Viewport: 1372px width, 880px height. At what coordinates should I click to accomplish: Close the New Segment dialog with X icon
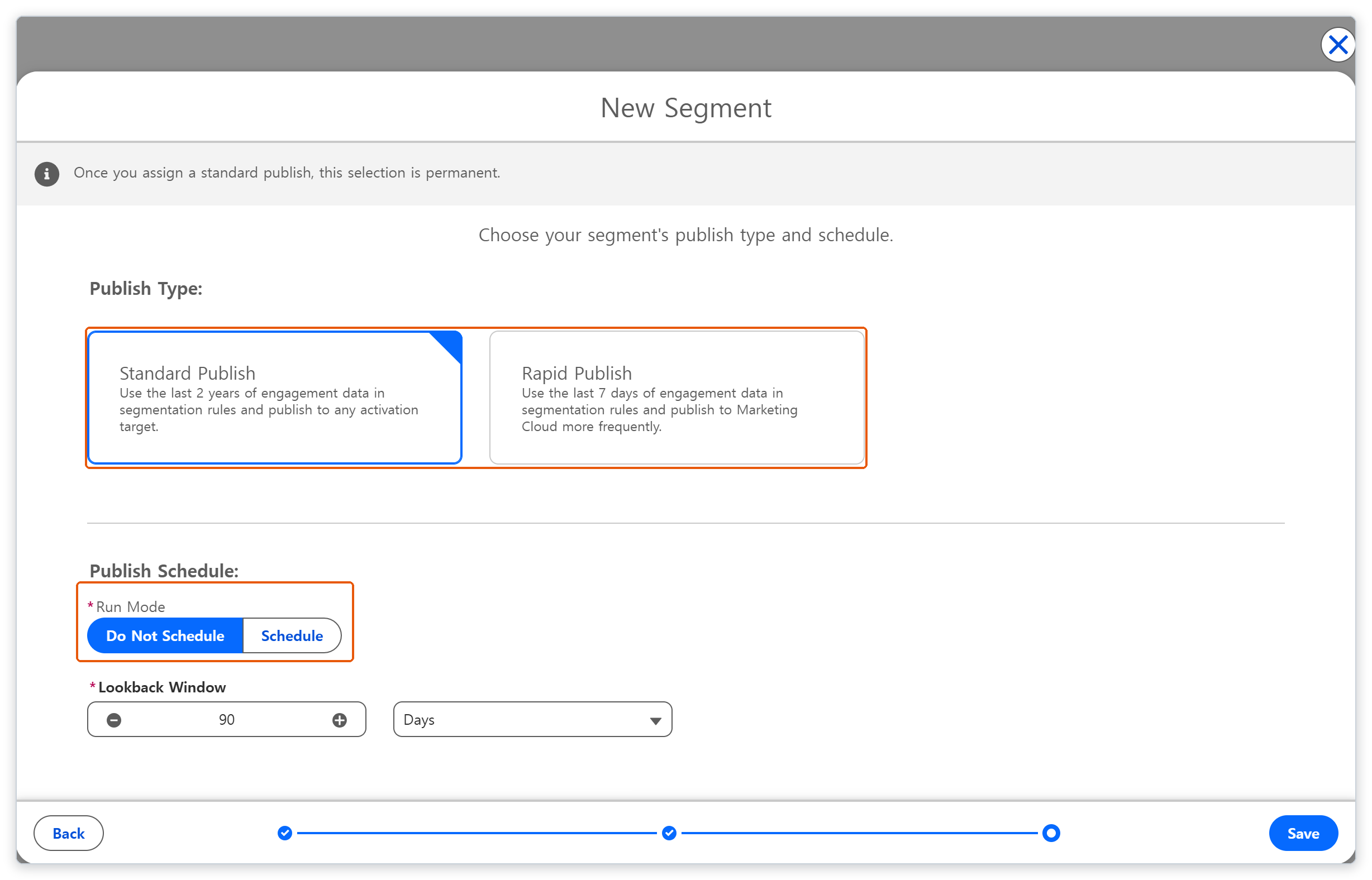coord(1337,45)
